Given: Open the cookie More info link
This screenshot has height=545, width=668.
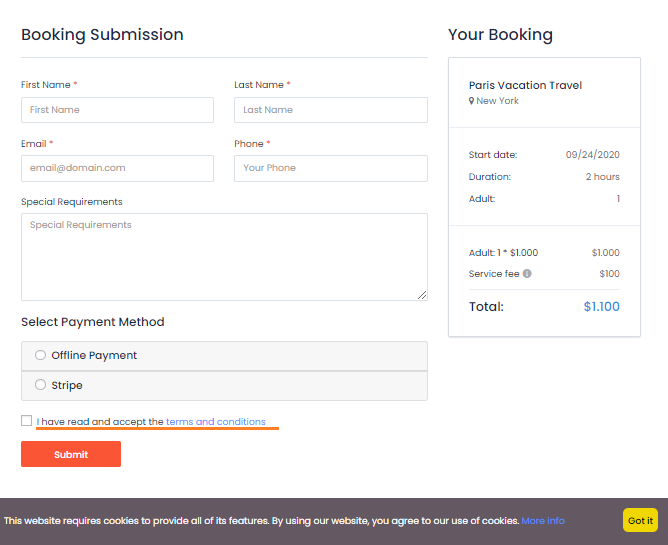Looking at the screenshot, I should tap(543, 521).
